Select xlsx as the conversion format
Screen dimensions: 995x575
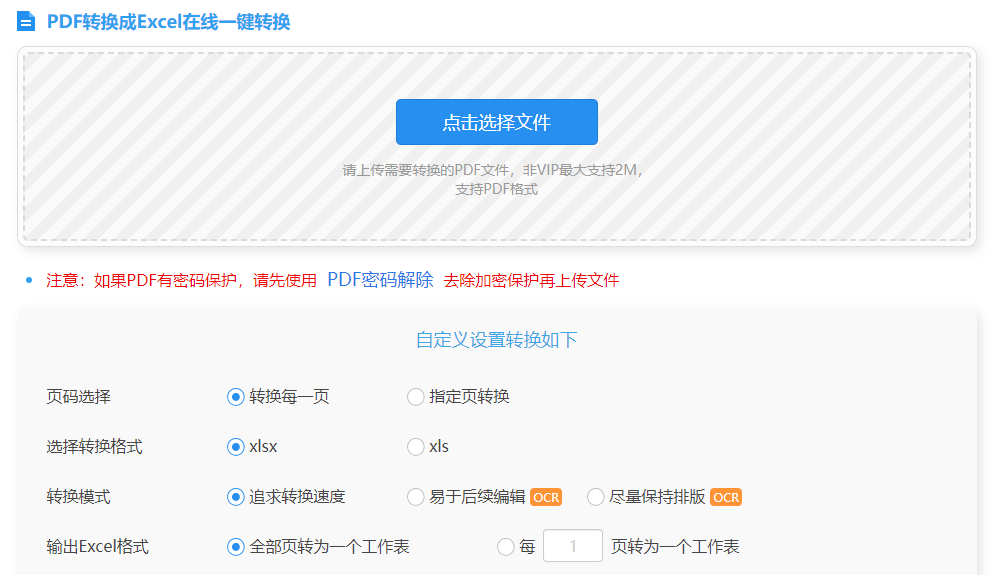(236, 447)
